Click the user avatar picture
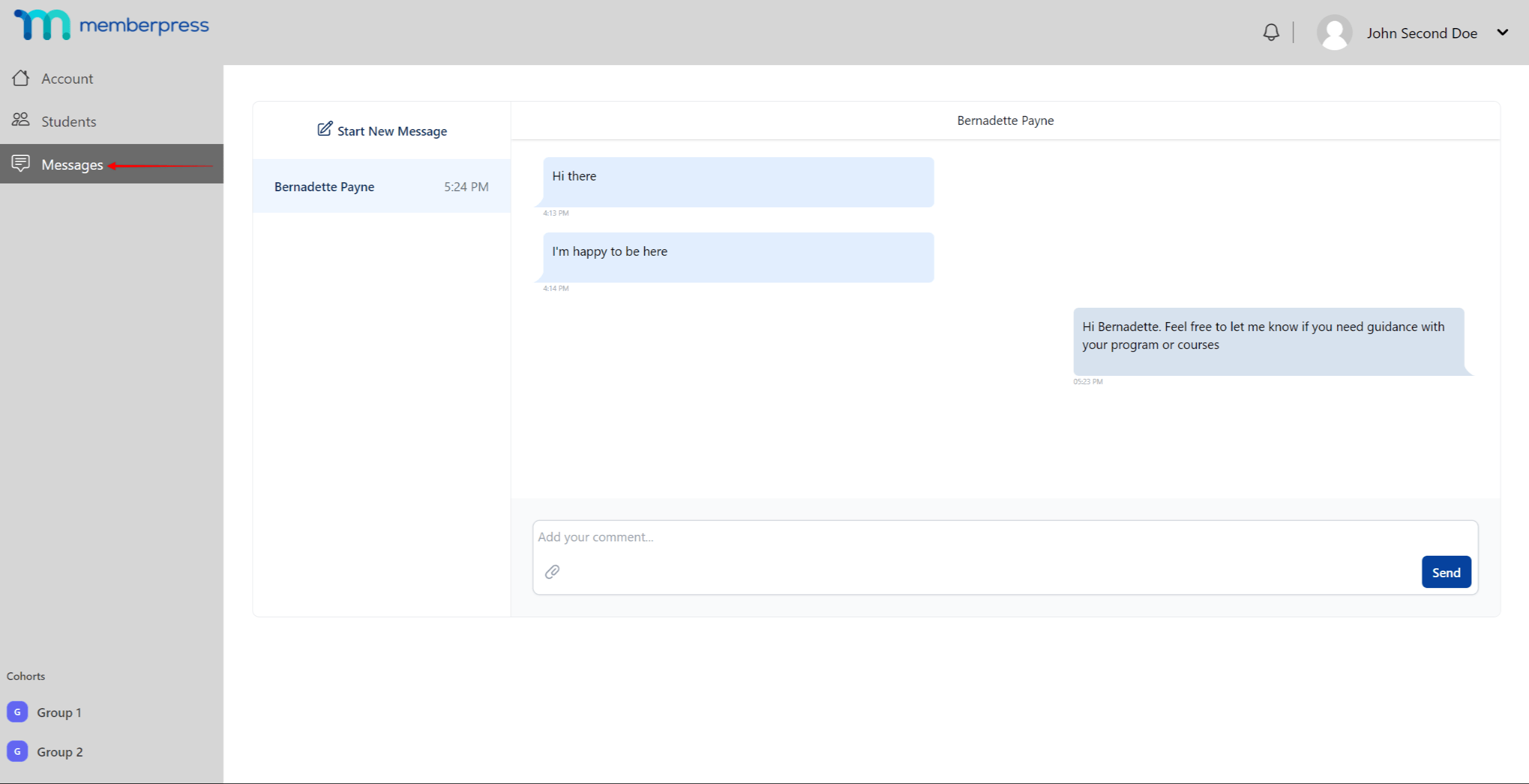 pos(1334,33)
